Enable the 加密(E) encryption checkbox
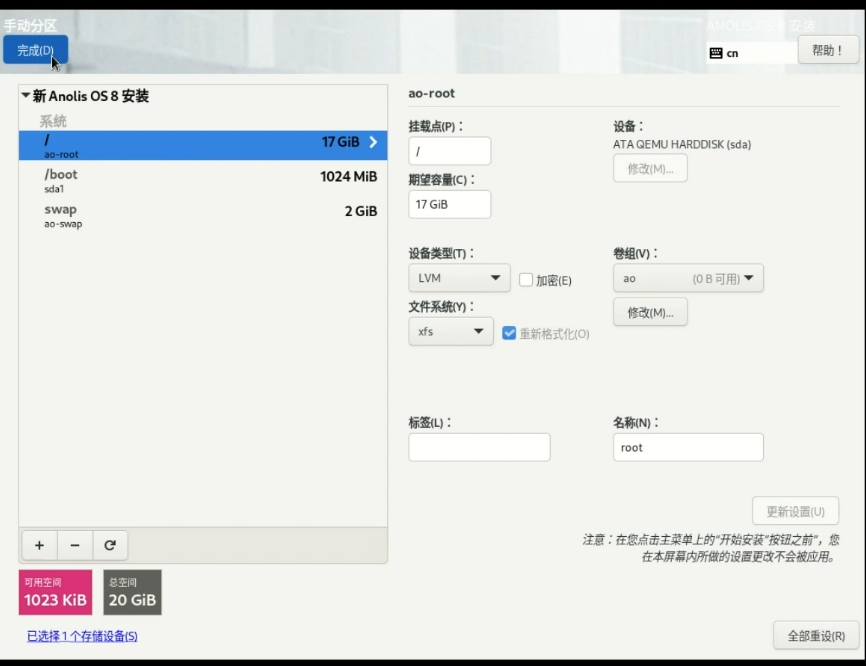 tap(525, 280)
